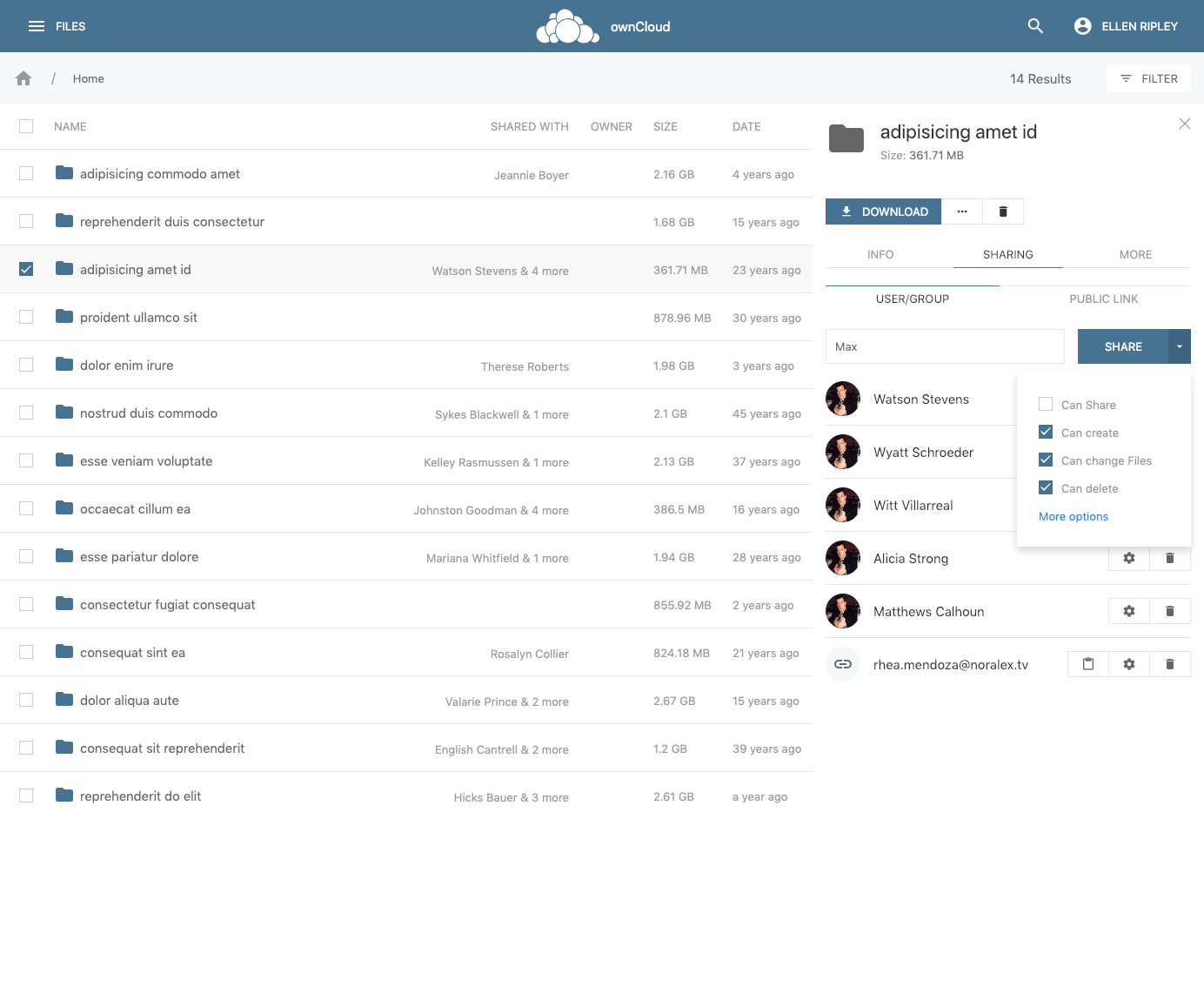Screen dimensions: 1204x987
Task: Check the box for dolor aliqua aute
Action: coord(26,700)
